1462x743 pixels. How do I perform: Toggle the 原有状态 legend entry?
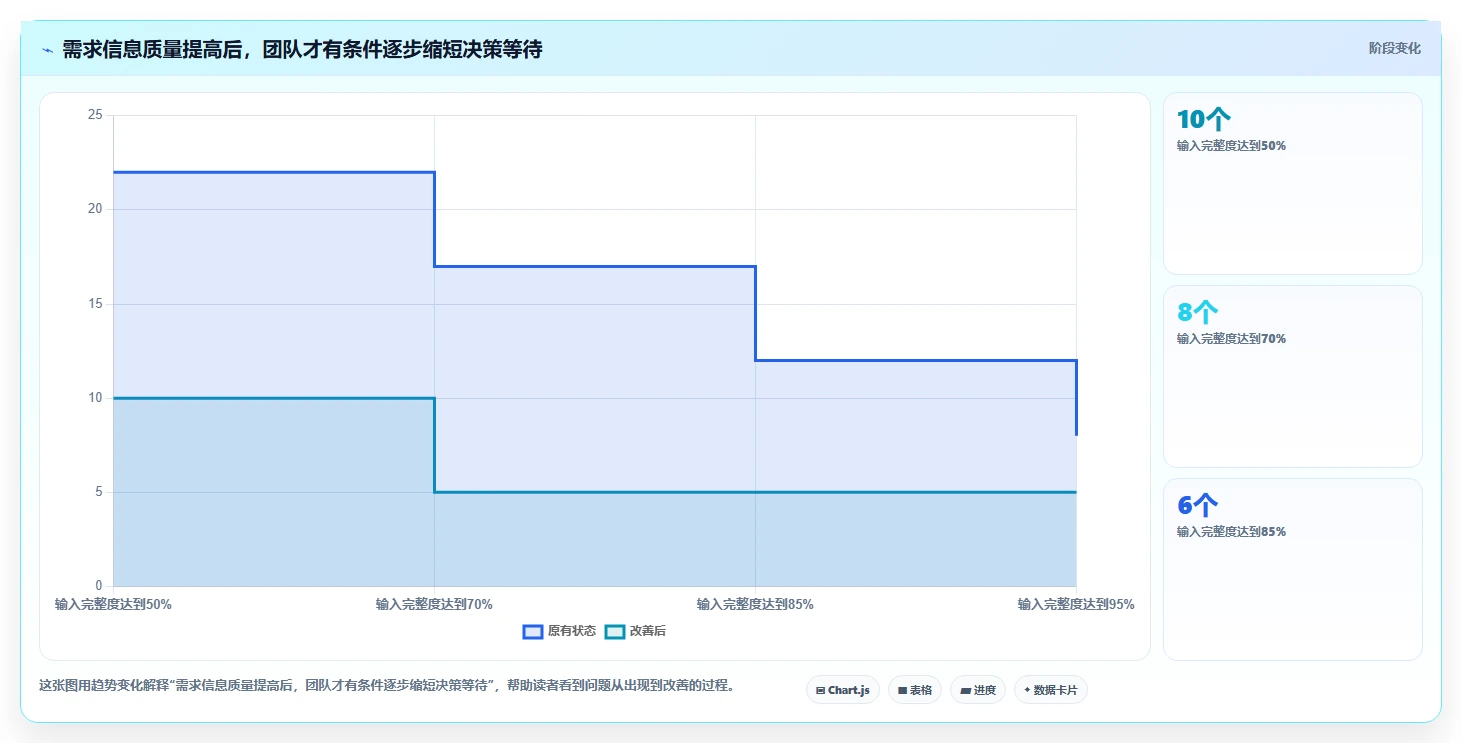560,631
